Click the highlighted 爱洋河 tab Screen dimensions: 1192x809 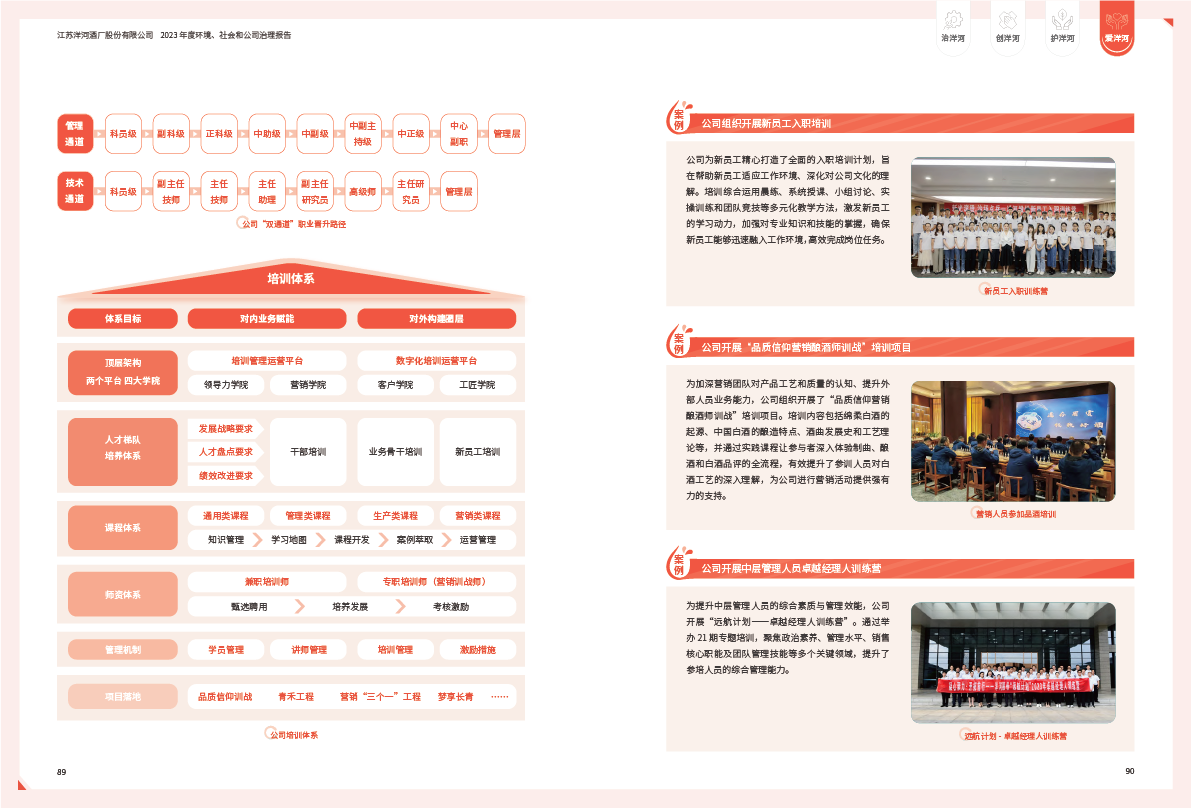click(x=1117, y=27)
